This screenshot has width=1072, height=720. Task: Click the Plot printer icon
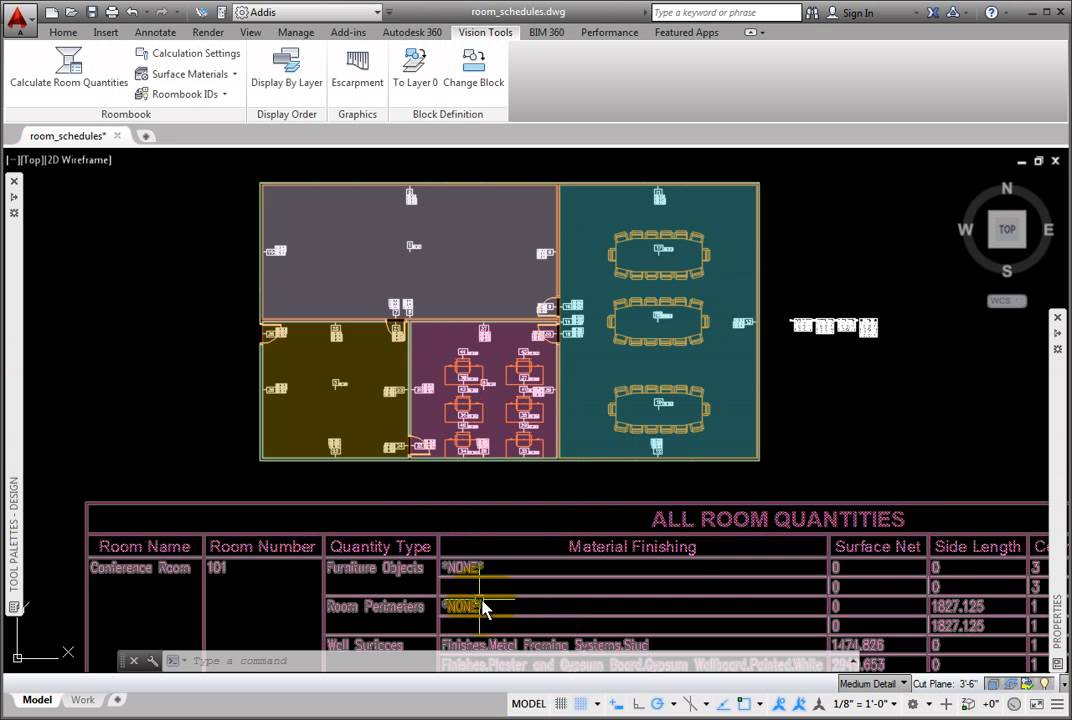111,12
